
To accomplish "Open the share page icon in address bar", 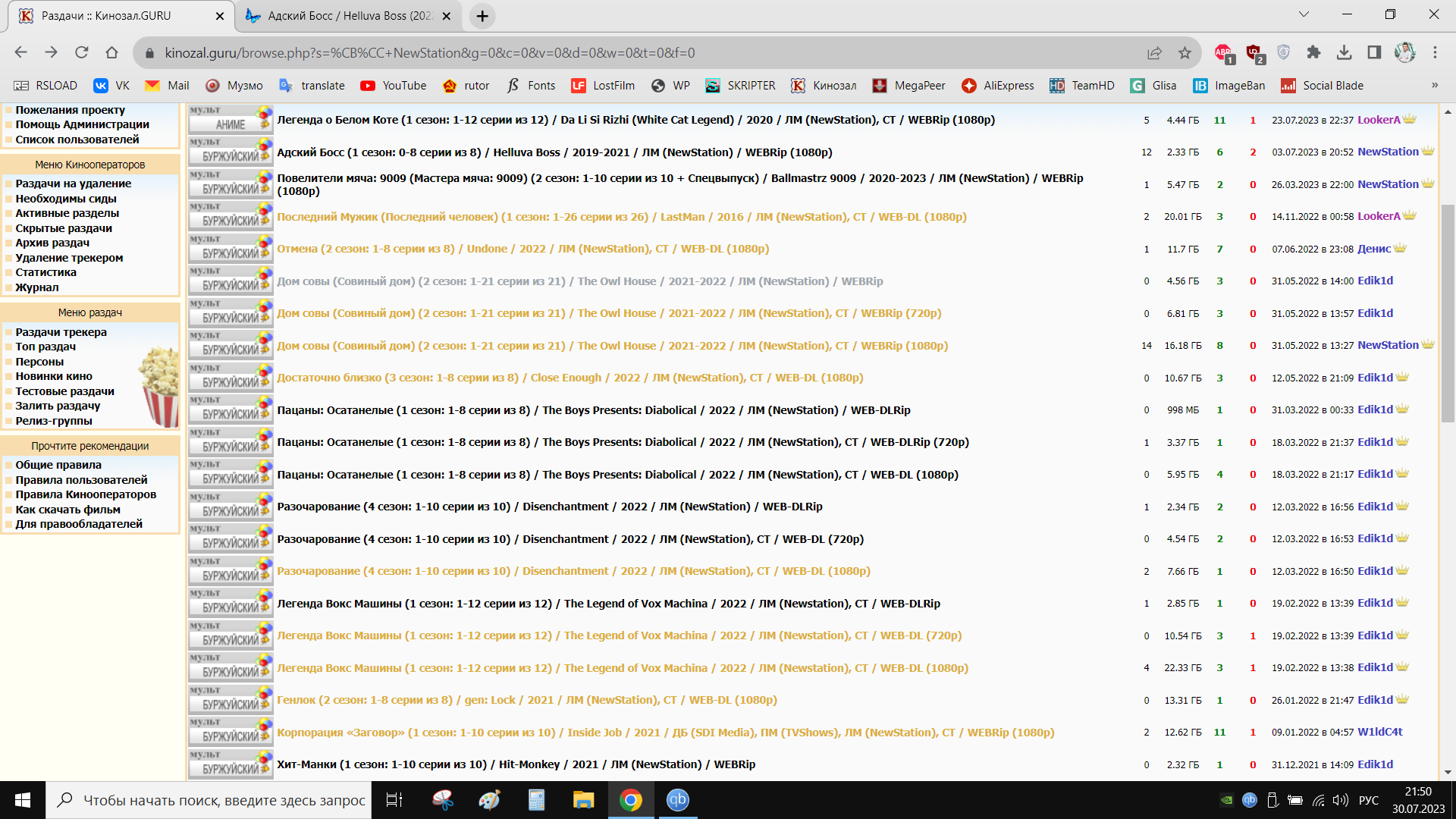I will coord(1154,52).
